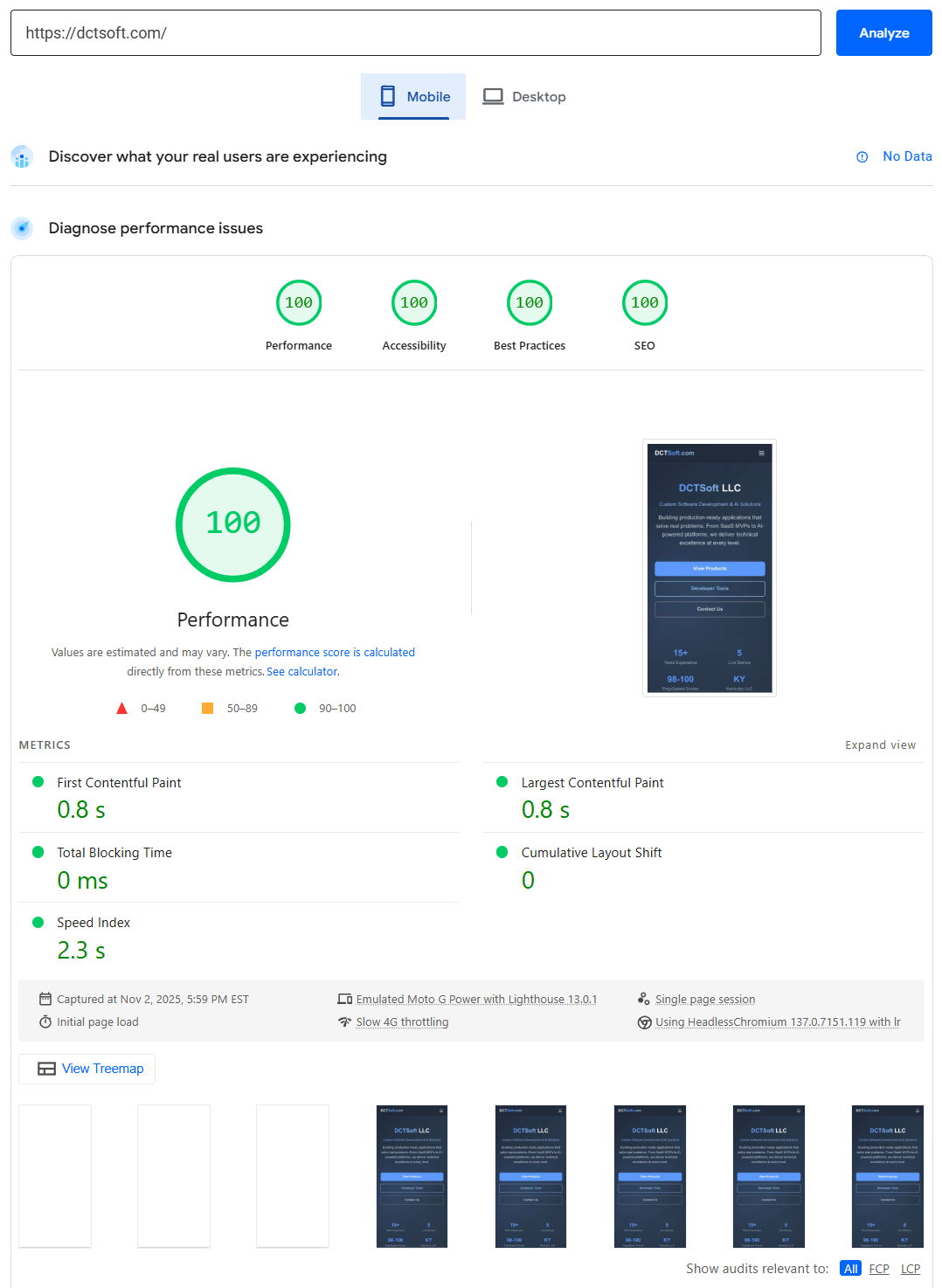Image resolution: width=942 pixels, height=1288 pixels.
Task: Switch to the Mobile tab
Action: [x=413, y=97]
